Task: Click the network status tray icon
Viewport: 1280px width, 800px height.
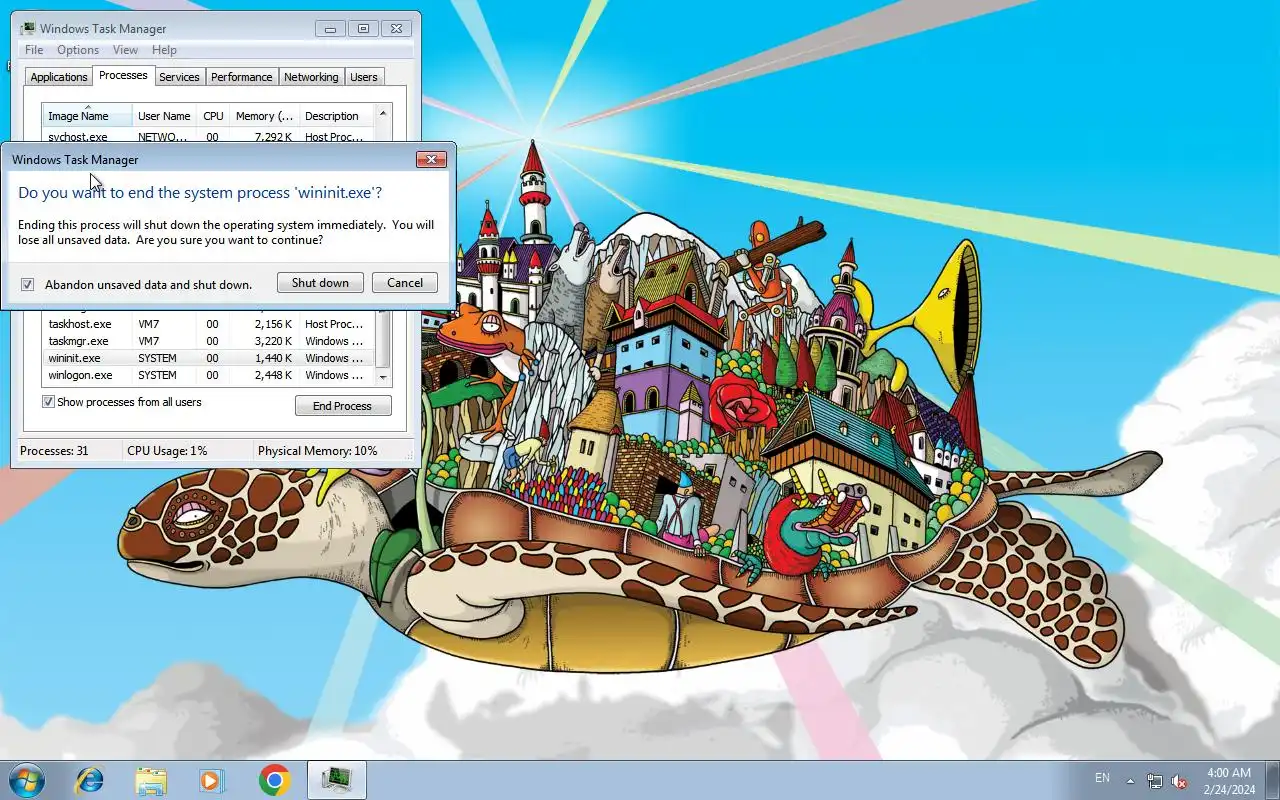Action: point(1155,780)
